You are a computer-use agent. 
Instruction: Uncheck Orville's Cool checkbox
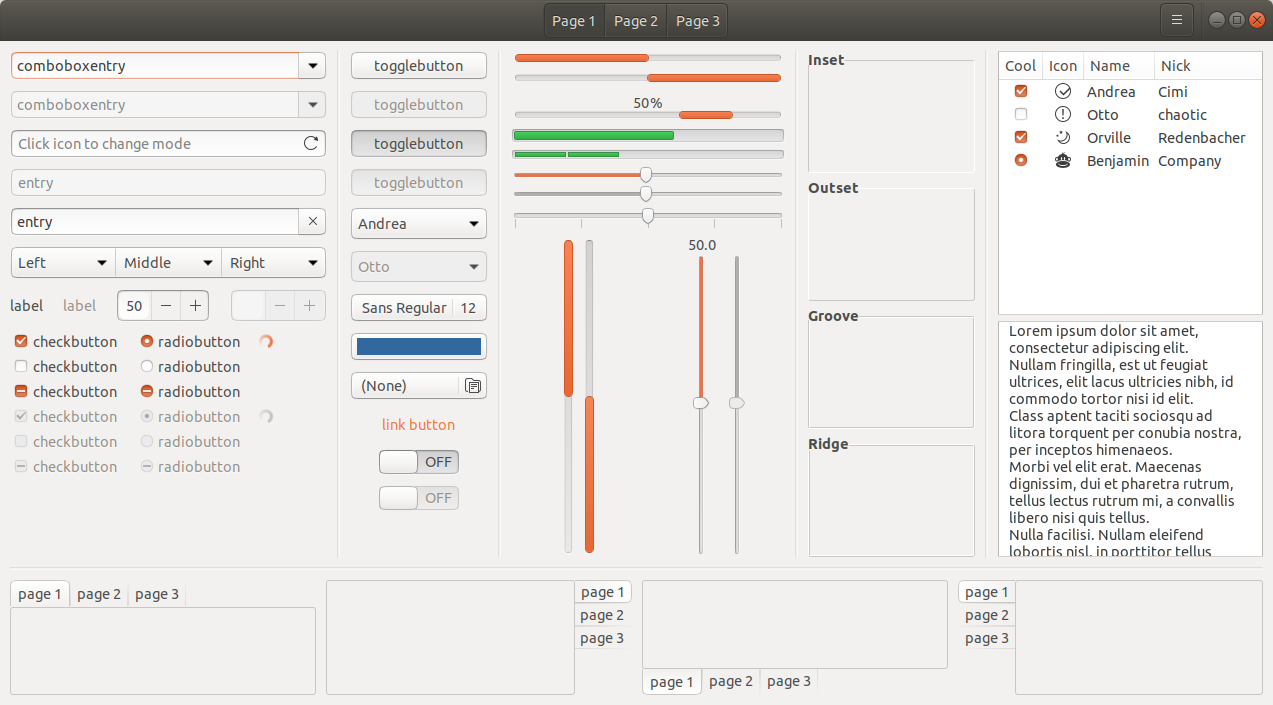tap(1021, 137)
